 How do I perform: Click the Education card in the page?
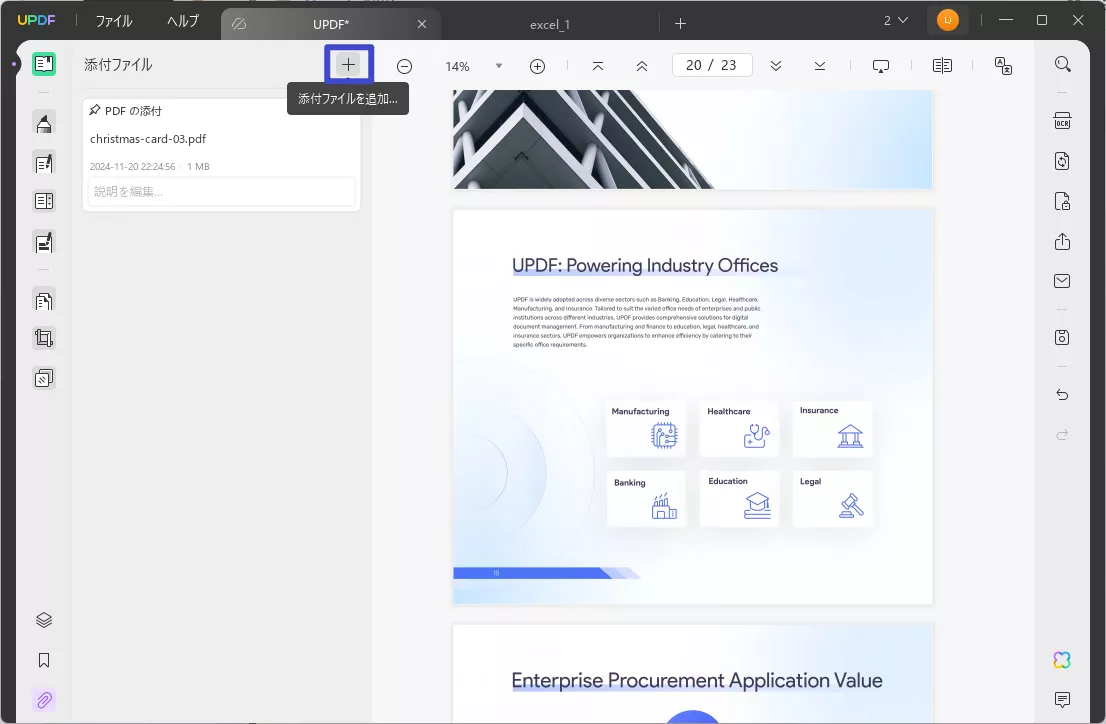click(x=739, y=499)
